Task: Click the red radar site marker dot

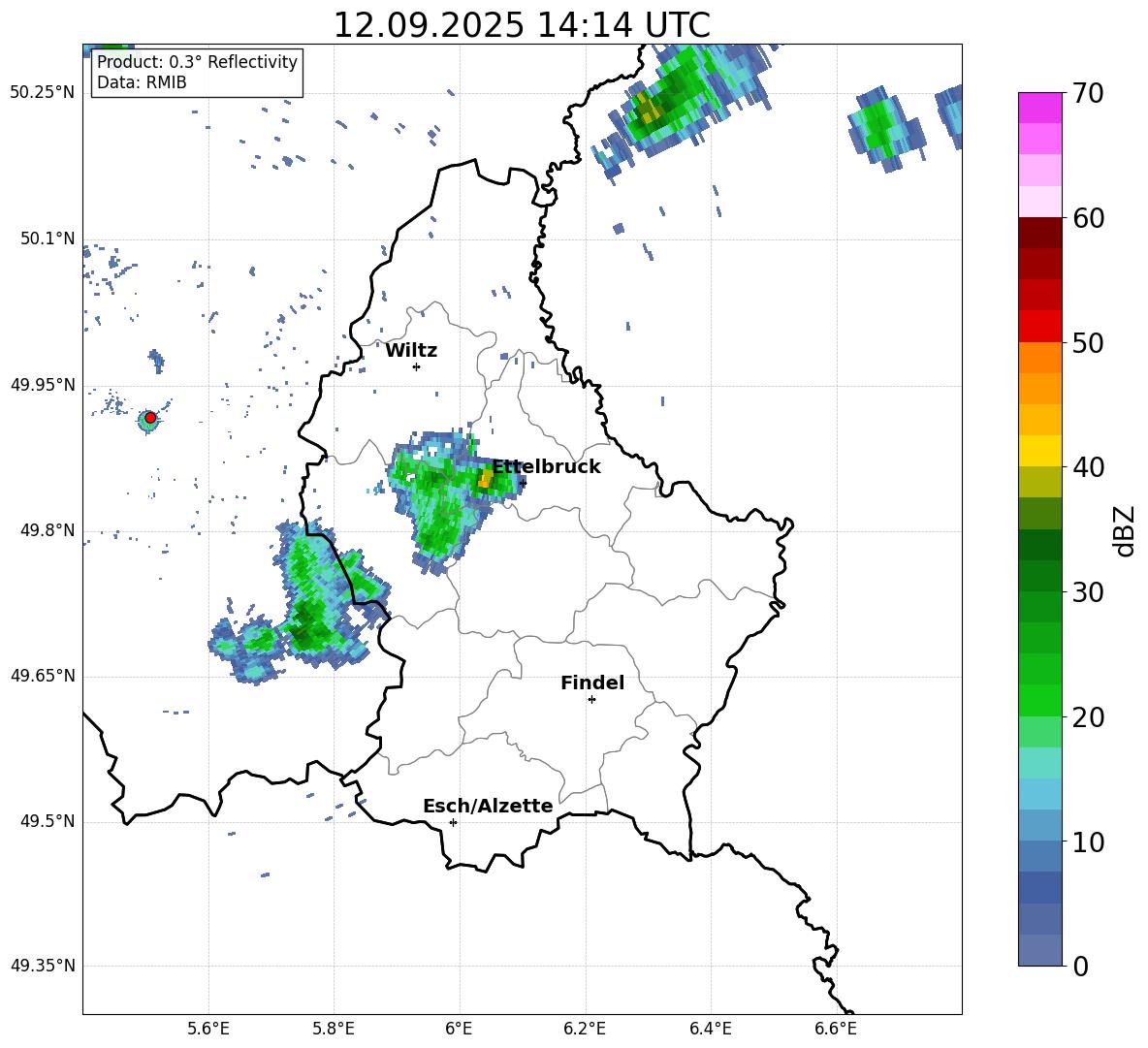Action: tap(150, 418)
